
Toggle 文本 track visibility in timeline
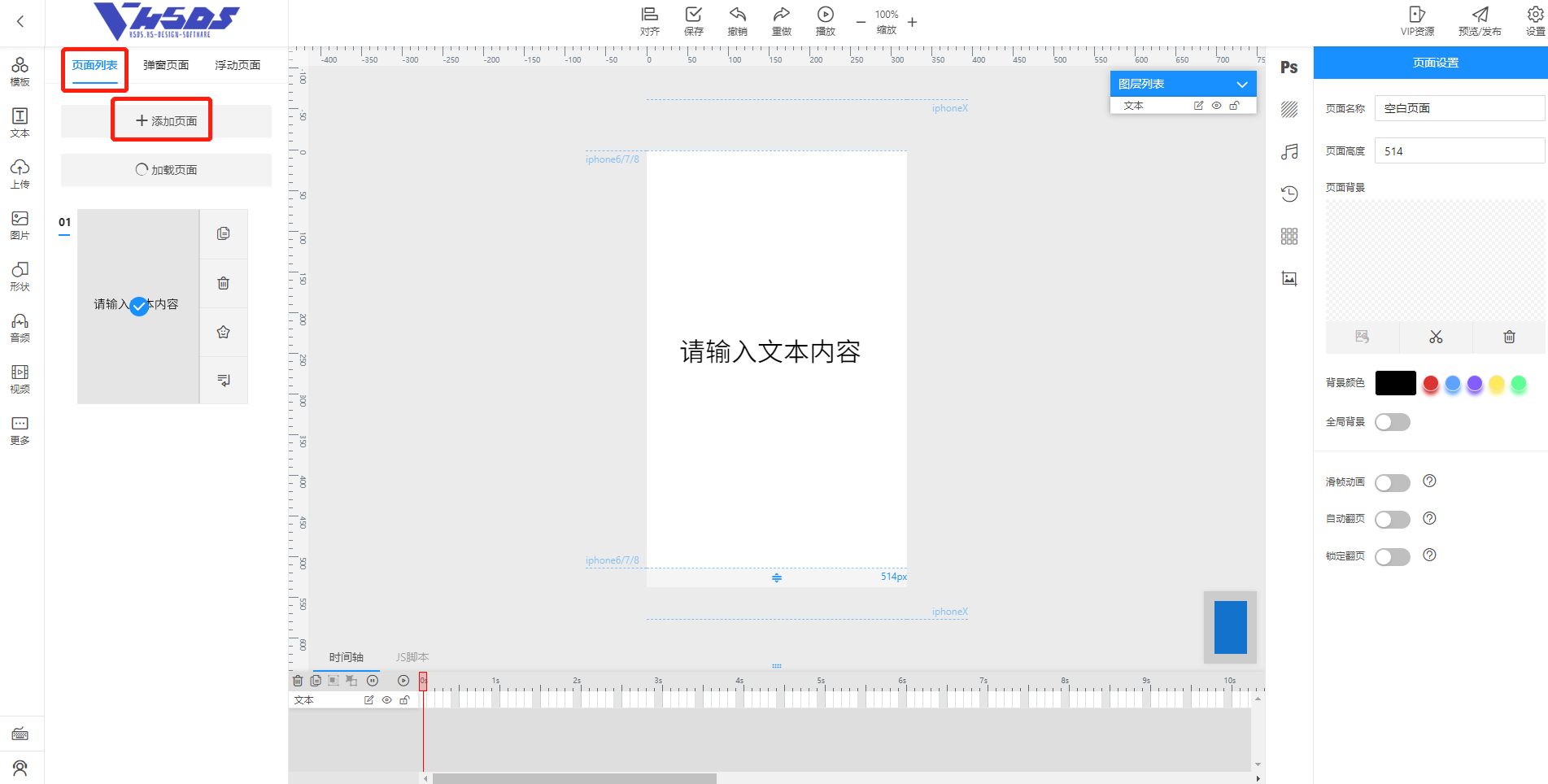[387, 700]
